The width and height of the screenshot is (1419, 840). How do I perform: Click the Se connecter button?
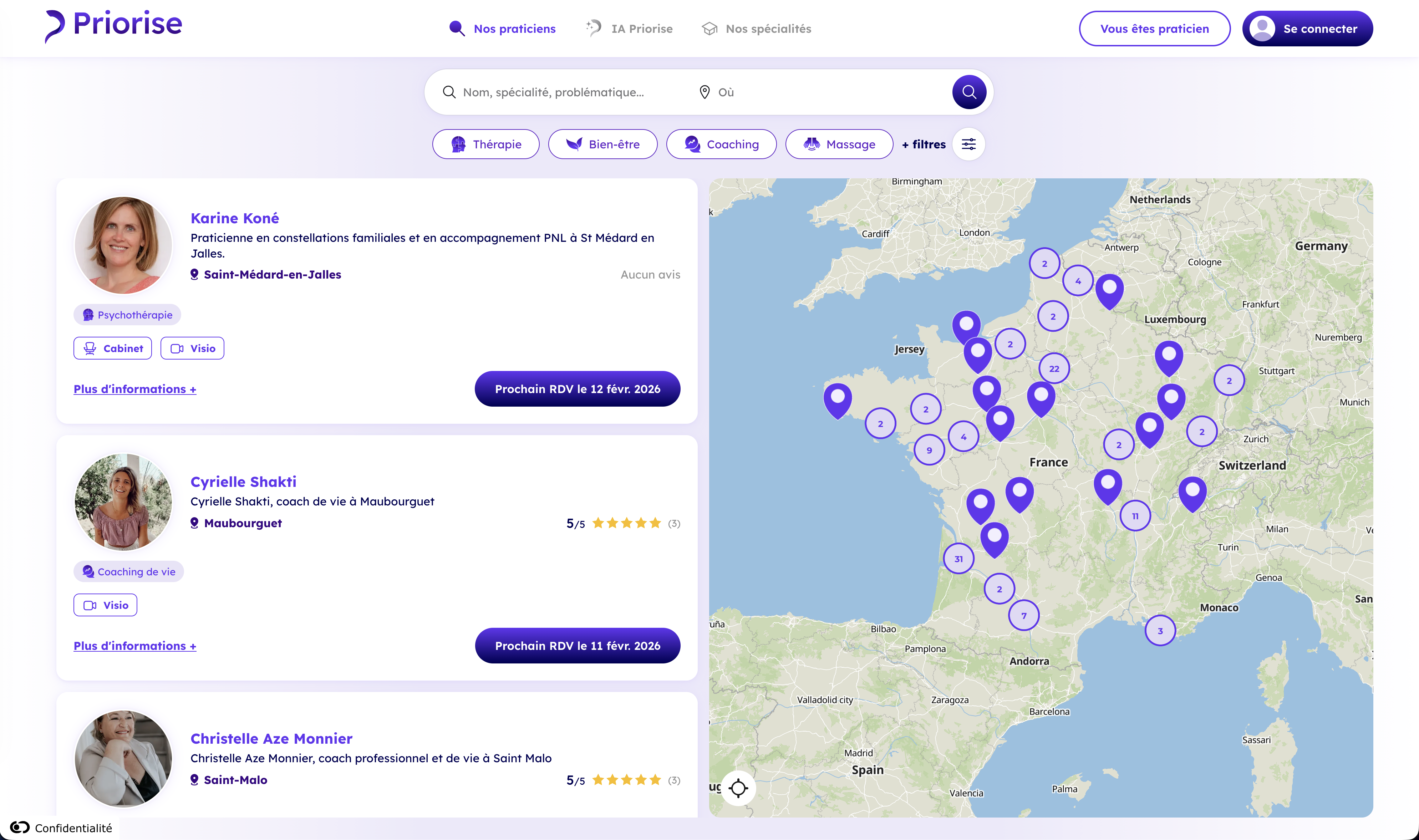(x=1307, y=28)
